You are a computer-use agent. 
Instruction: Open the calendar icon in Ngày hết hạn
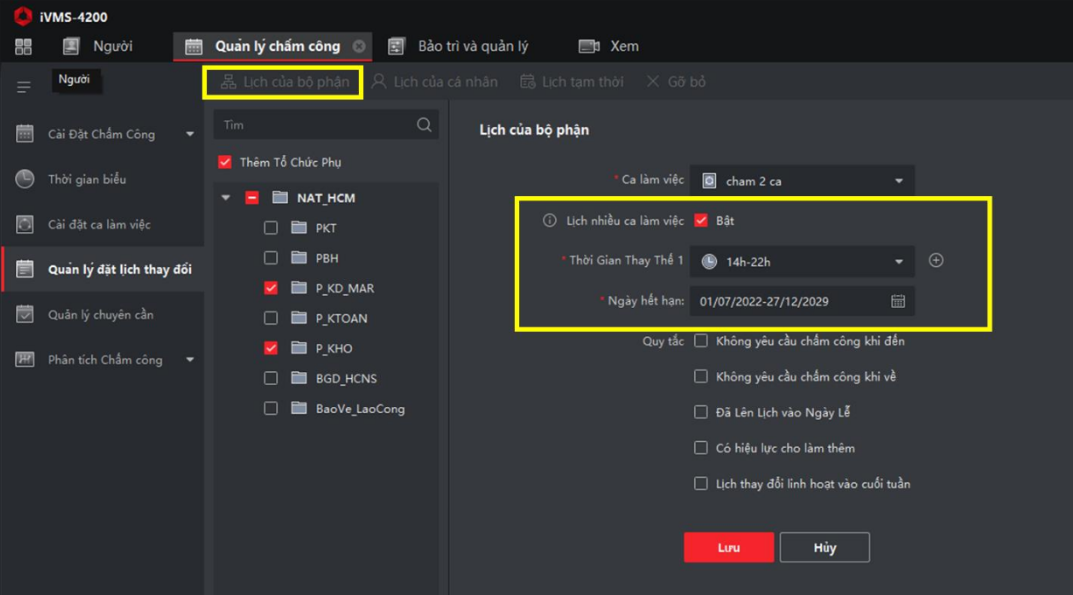click(x=897, y=301)
